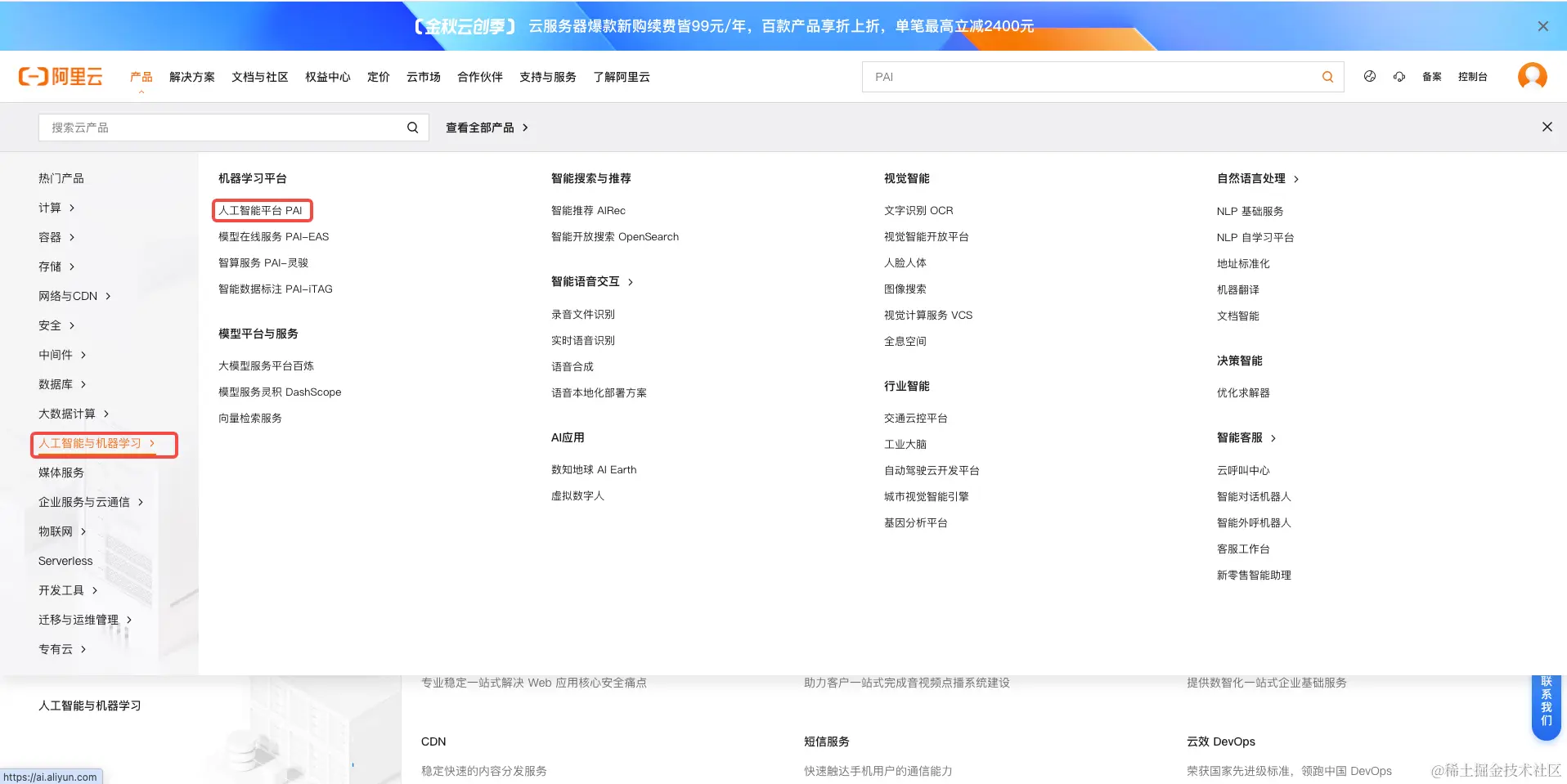The height and width of the screenshot is (784, 1567).
Task: Open 大模型服务平台百炼 link
Action: [266, 365]
